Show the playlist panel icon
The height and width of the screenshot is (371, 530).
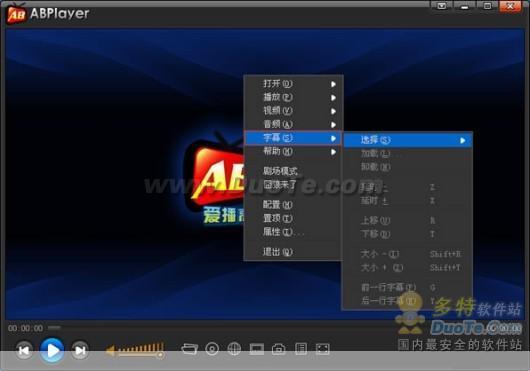coord(301,349)
